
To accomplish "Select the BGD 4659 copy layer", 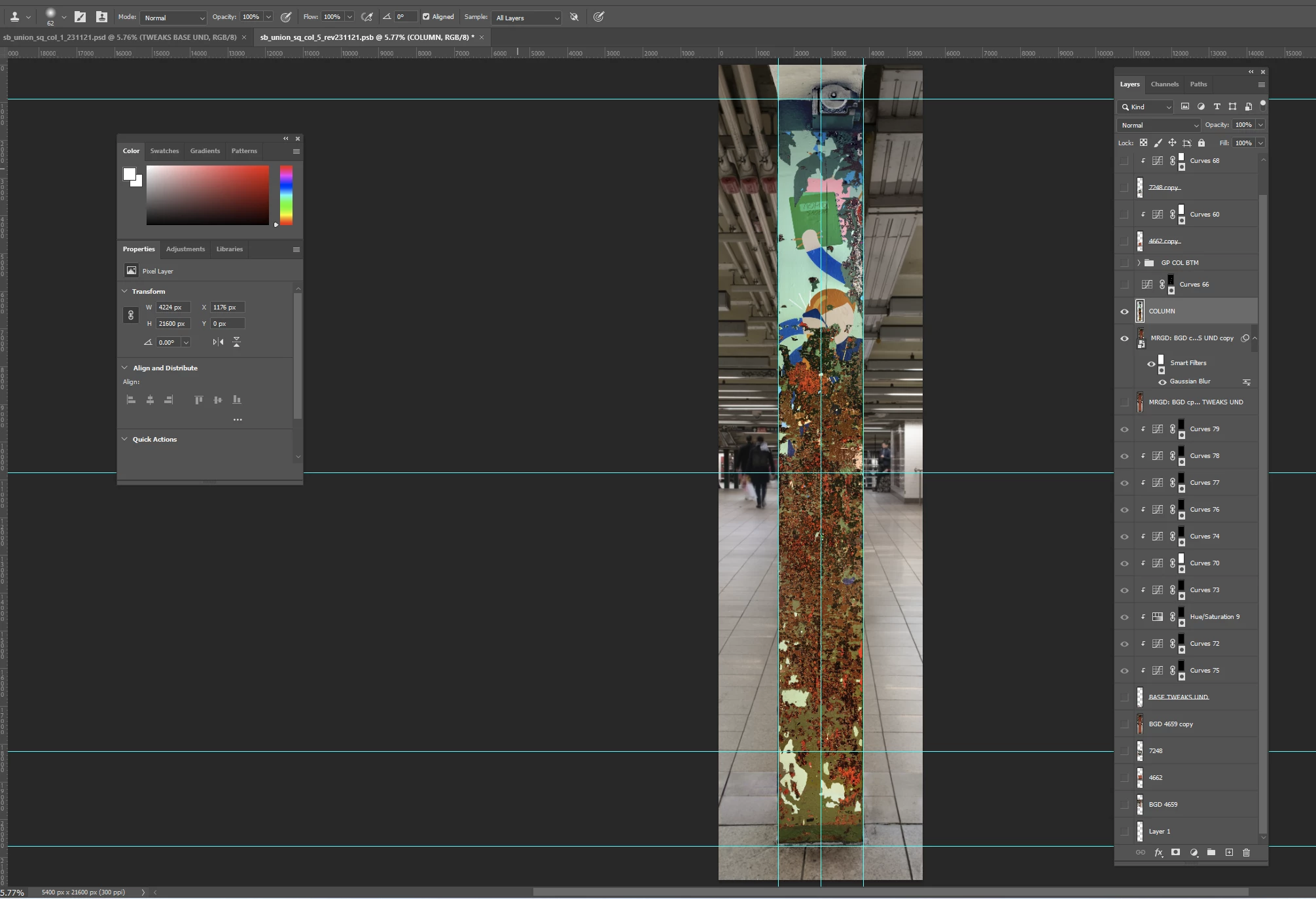I will tap(1171, 724).
